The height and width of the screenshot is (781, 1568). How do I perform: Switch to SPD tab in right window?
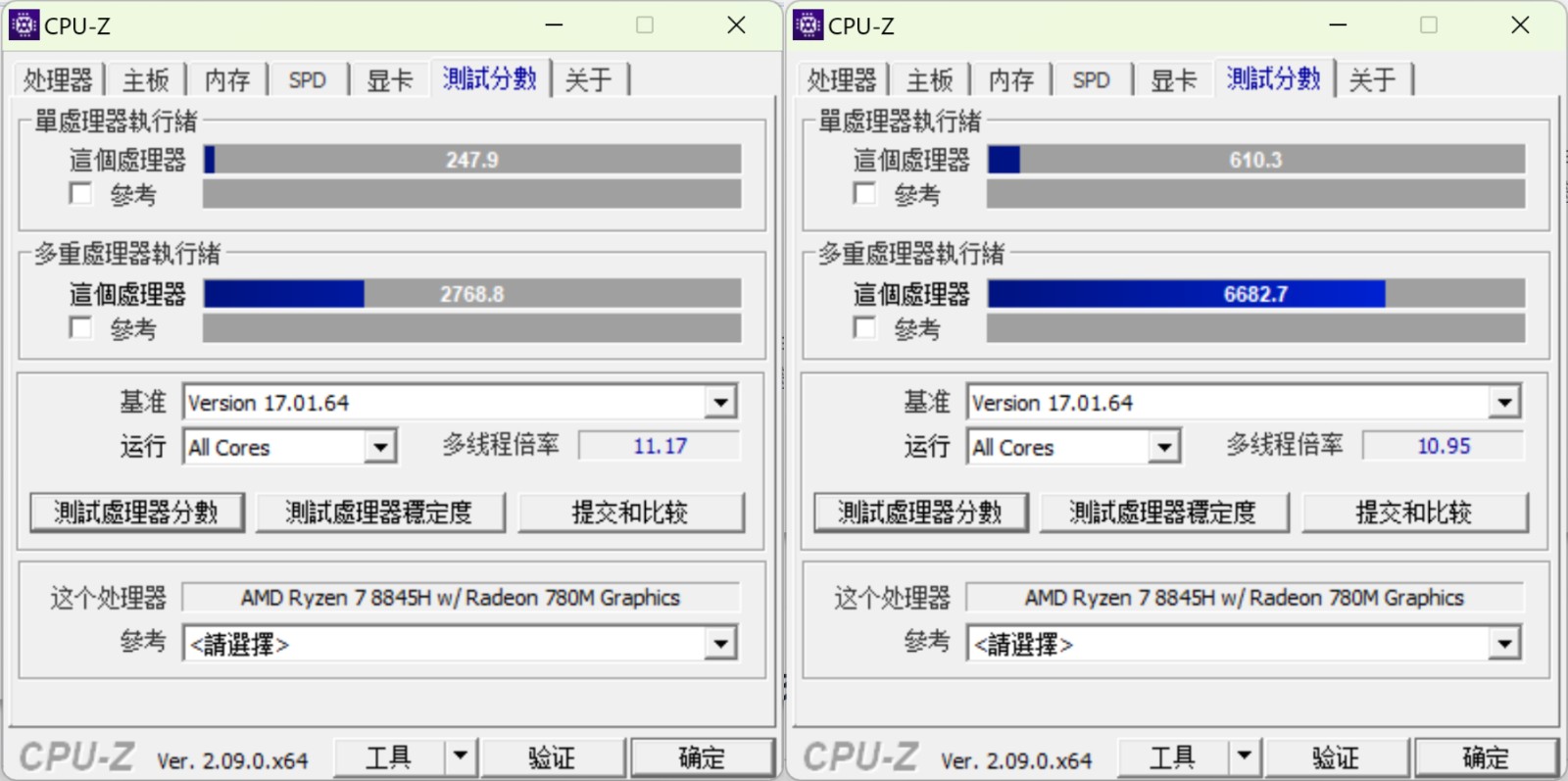click(1092, 79)
